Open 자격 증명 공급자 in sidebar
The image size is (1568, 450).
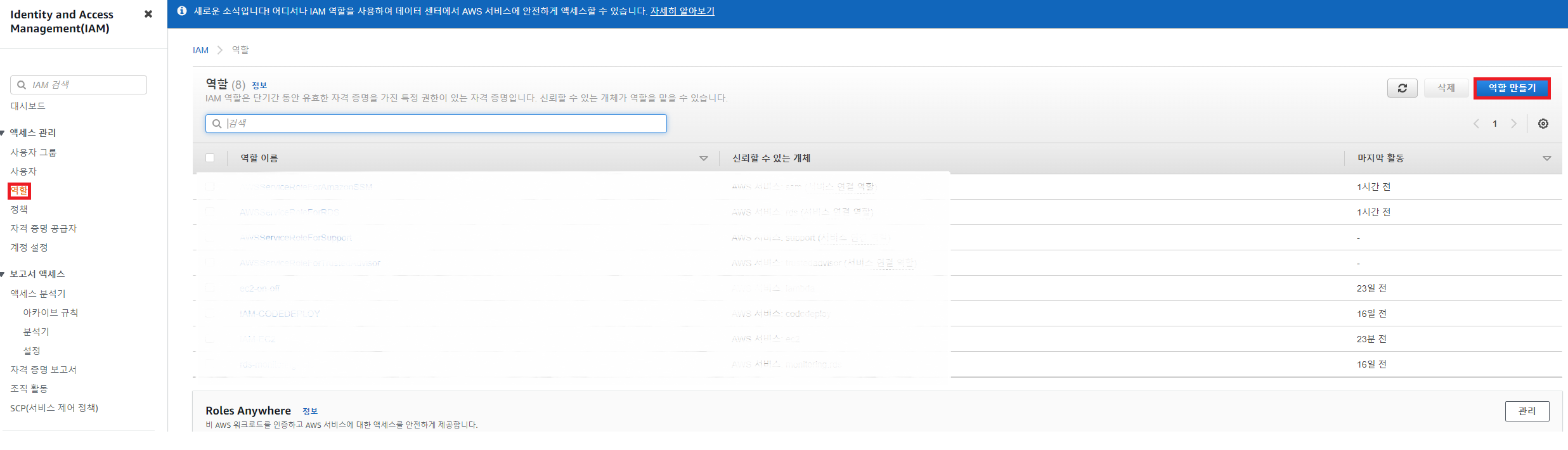pyautogui.click(x=43, y=228)
